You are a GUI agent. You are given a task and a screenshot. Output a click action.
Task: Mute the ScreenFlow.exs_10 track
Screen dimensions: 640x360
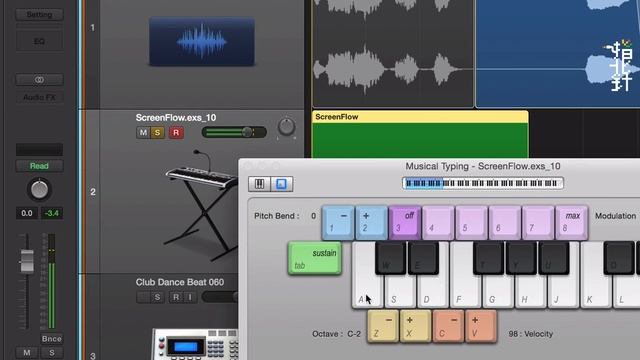[143, 133]
